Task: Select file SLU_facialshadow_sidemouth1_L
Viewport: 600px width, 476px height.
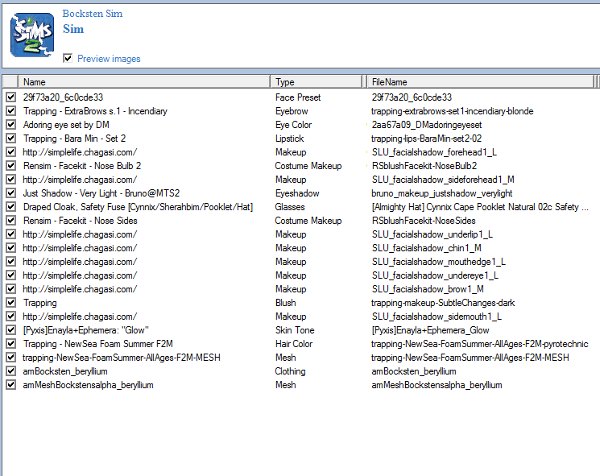Action: (x=437, y=317)
